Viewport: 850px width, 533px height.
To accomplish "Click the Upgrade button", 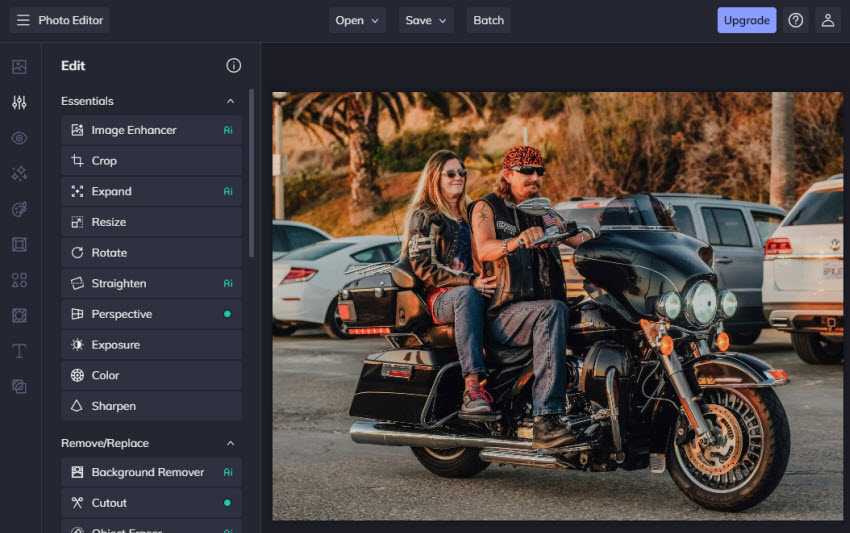I will pyautogui.click(x=746, y=20).
